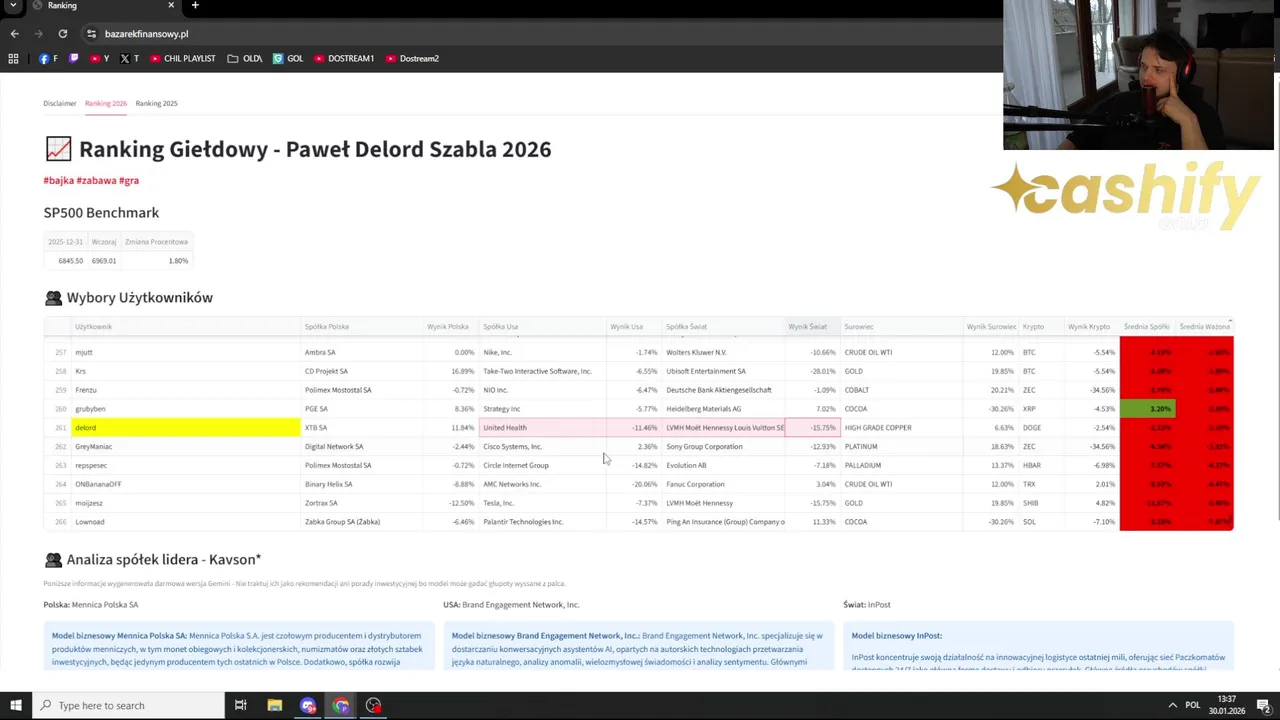The image size is (1280, 720).
Task: Open the GOL bookmark
Action: [x=288, y=58]
